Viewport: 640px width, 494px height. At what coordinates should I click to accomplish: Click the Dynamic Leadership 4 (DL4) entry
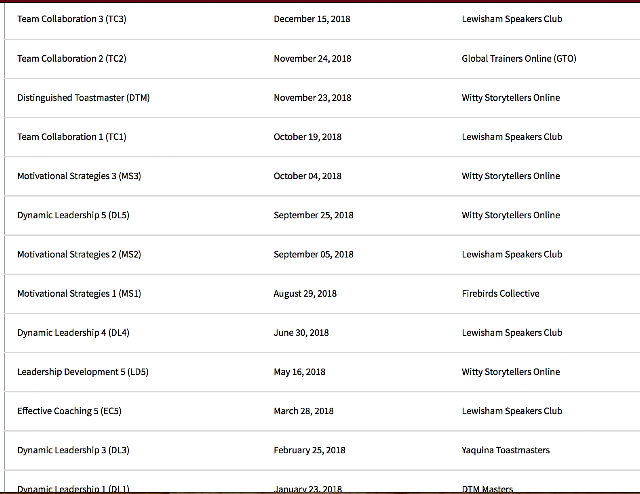pyautogui.click(x=73, y=333)
